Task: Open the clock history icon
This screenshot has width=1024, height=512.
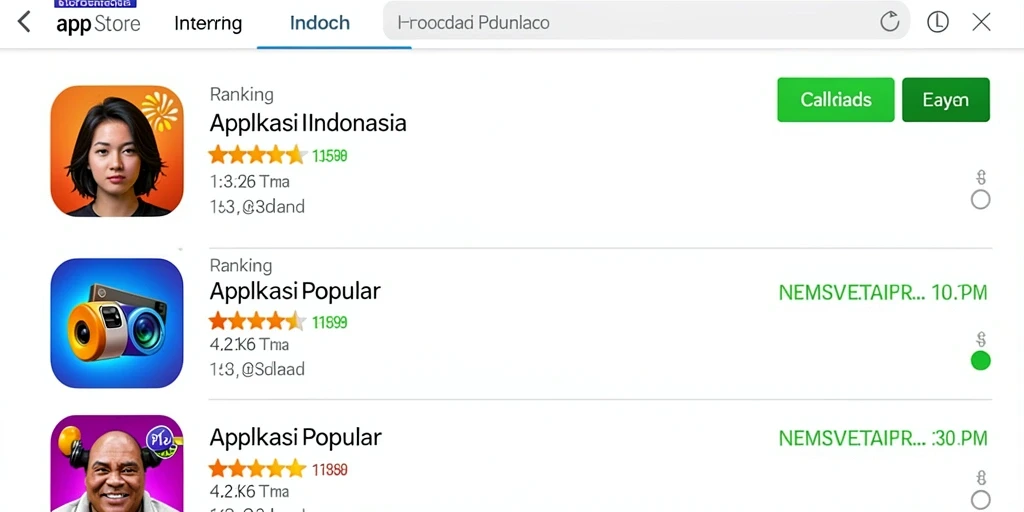Action: [x=938, y=22]
